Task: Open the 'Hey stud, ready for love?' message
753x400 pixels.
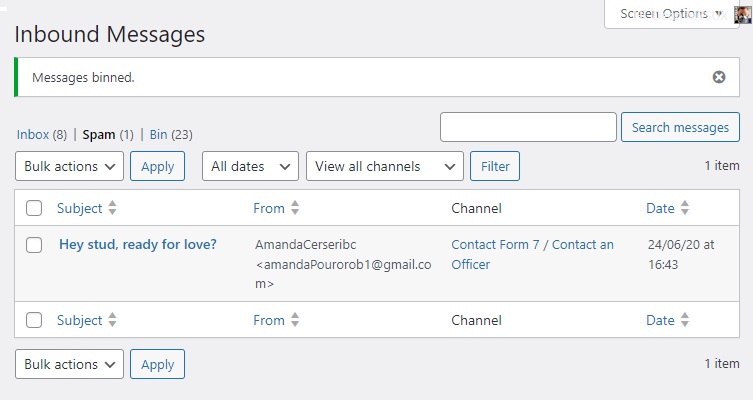Action: 138,244
